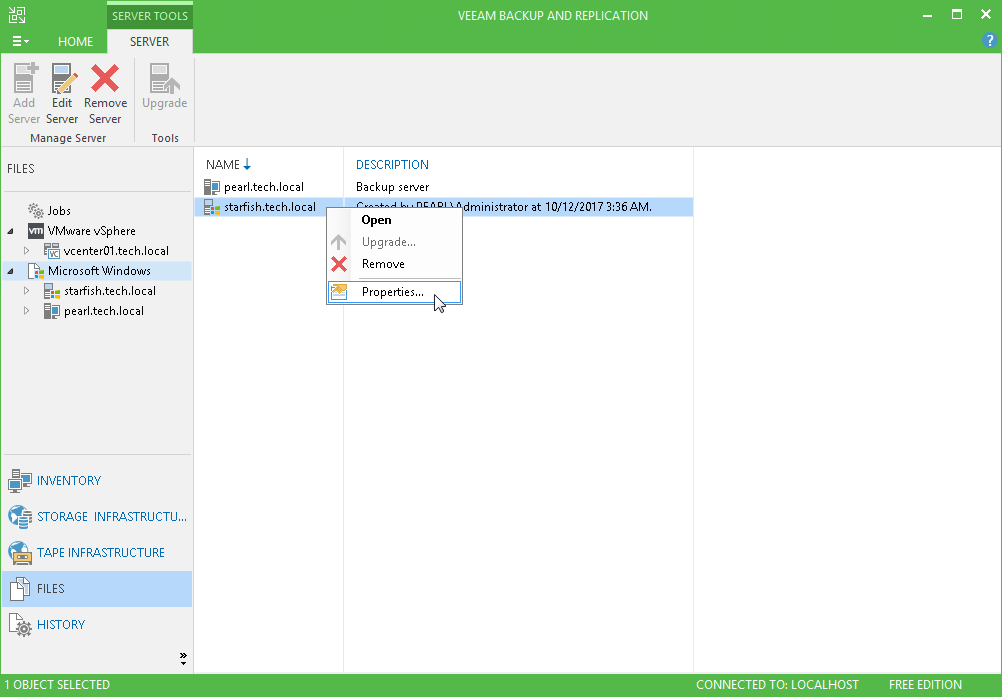Click the Jobs gear icon
Viewport: 1002px width, 697px height.
[x=36, y=210]
